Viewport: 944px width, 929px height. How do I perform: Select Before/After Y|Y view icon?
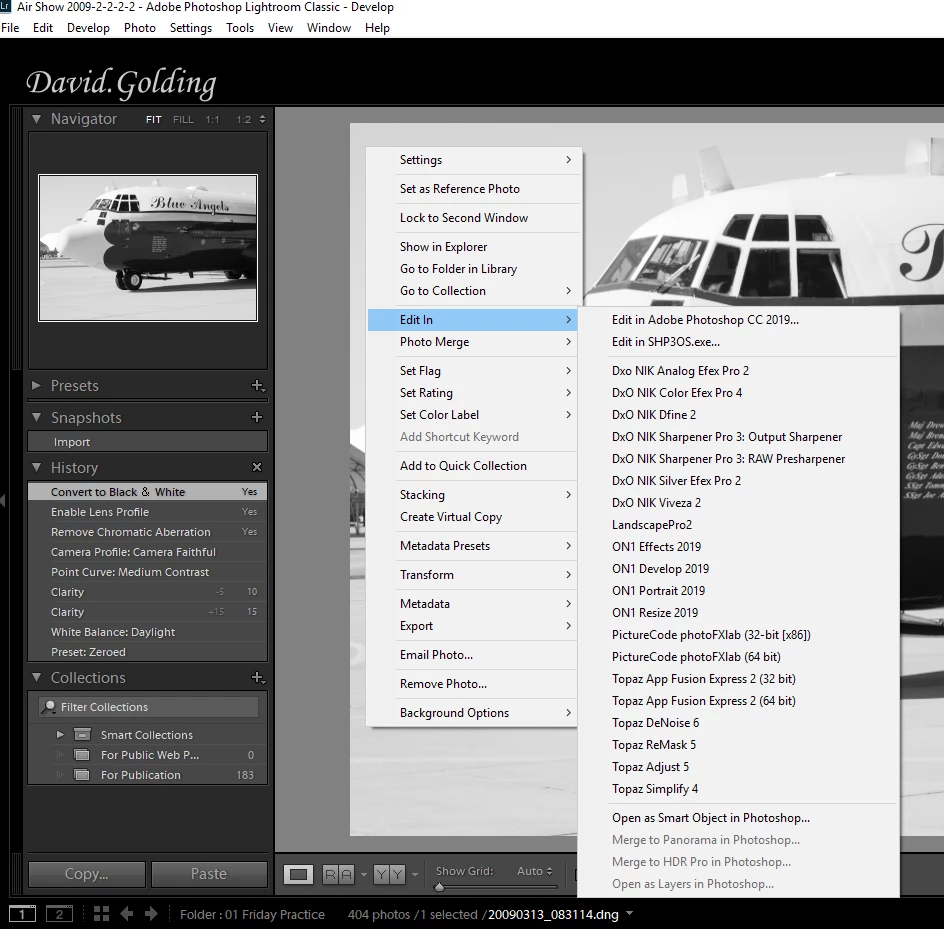(389, 874)
